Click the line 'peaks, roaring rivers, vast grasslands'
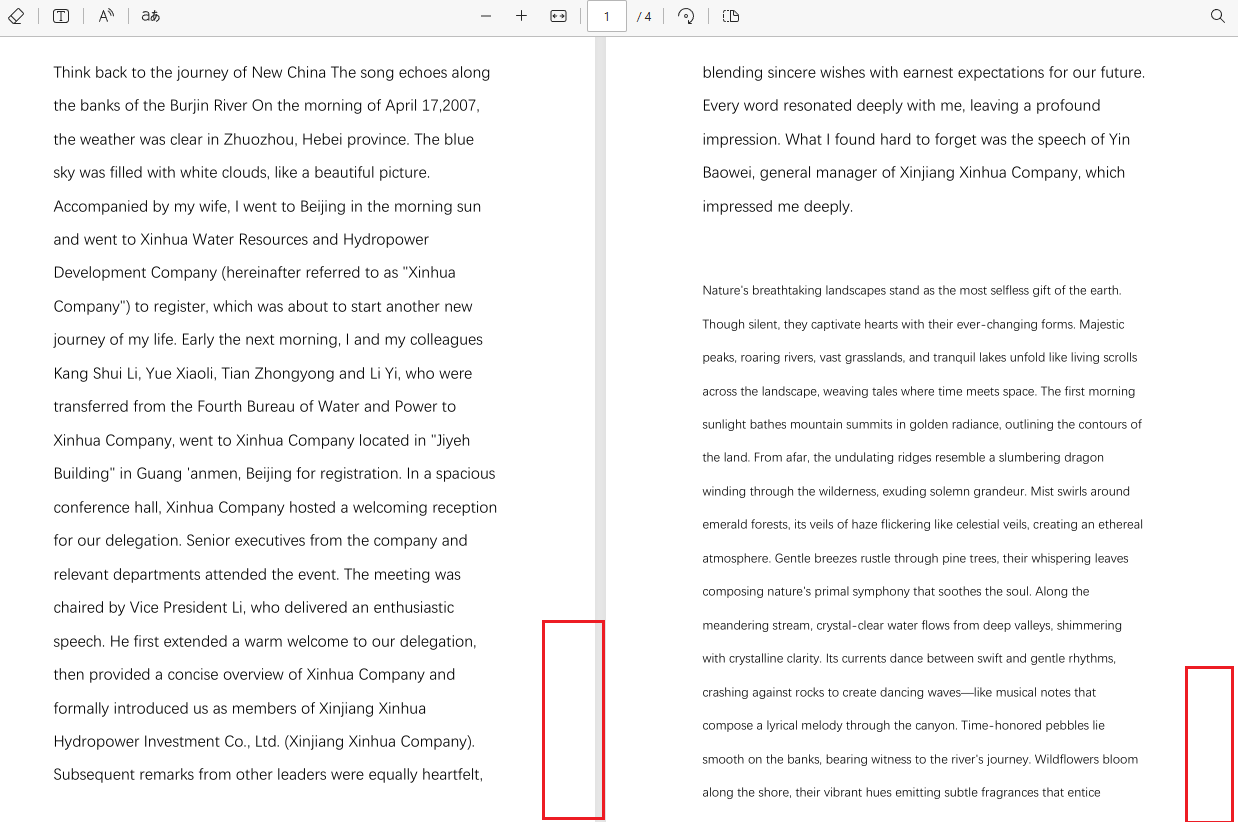 click(x=920, y=357)
